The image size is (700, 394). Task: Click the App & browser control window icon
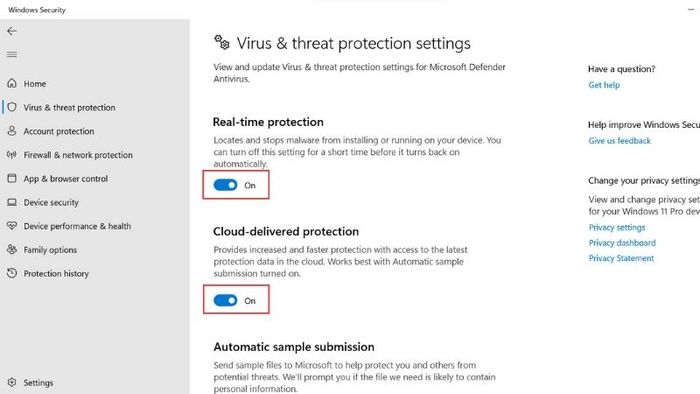pos(12,178)
